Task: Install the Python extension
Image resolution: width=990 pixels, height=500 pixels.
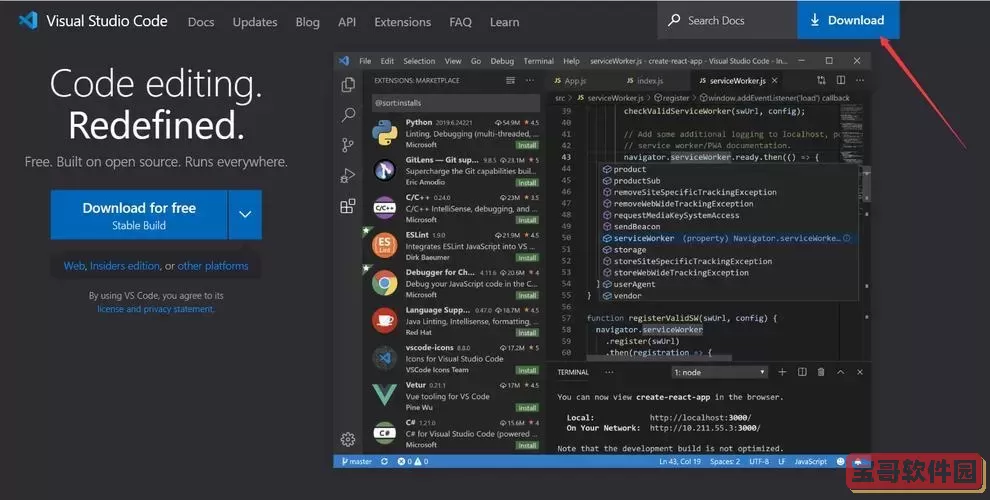Action: pos(527,145)
